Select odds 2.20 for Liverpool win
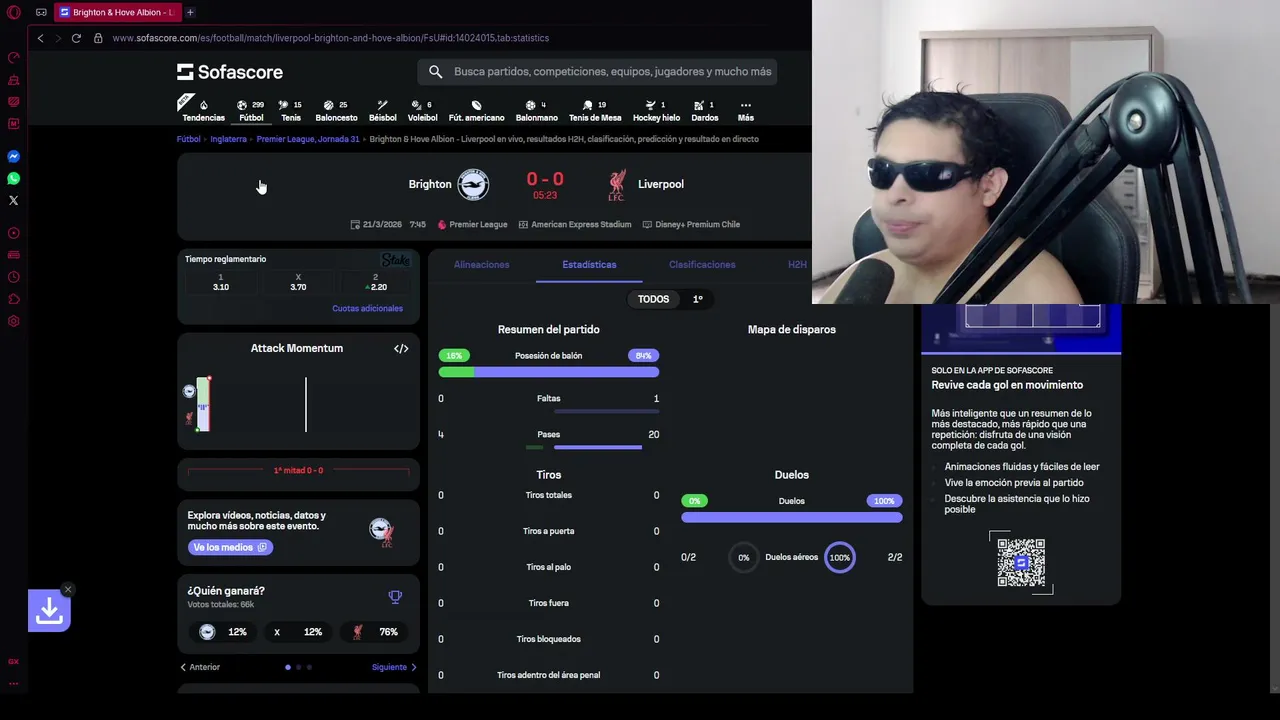The width and height of the screenshot is (1280, 720). (x=376, y=283)
